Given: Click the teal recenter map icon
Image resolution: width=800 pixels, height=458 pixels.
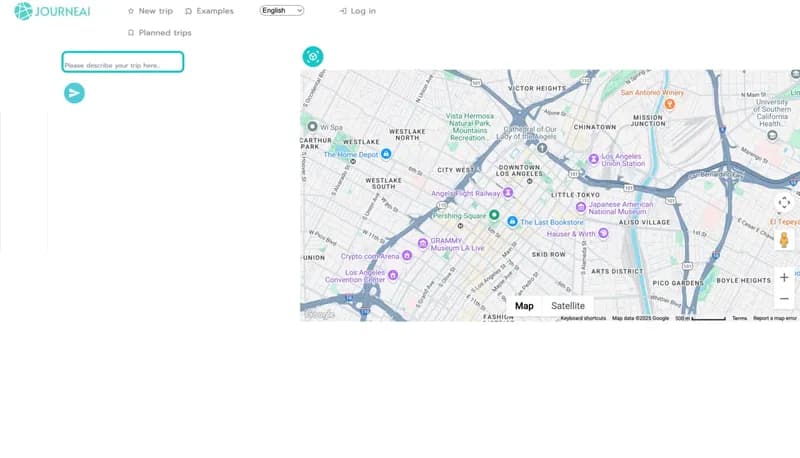Looking at the screenshot, I should [313, 57].
